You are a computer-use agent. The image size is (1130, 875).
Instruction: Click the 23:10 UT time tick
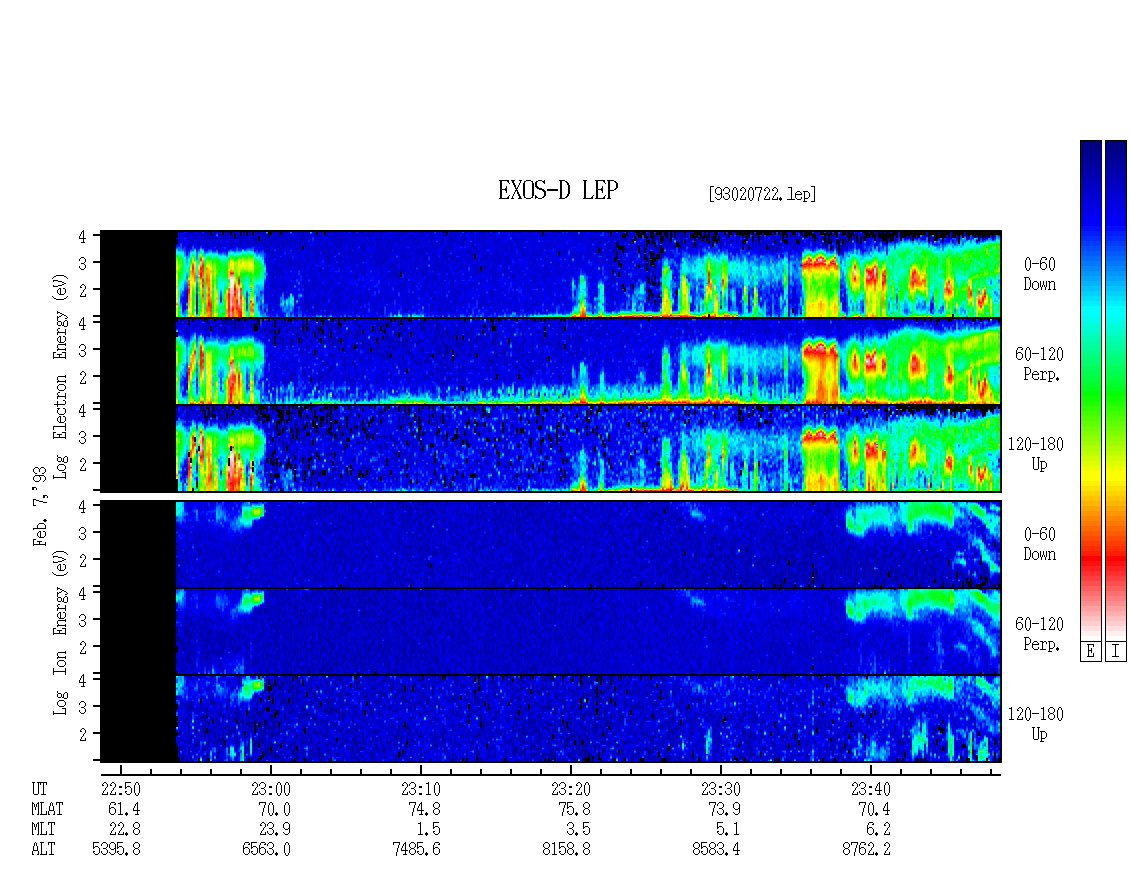421,789
